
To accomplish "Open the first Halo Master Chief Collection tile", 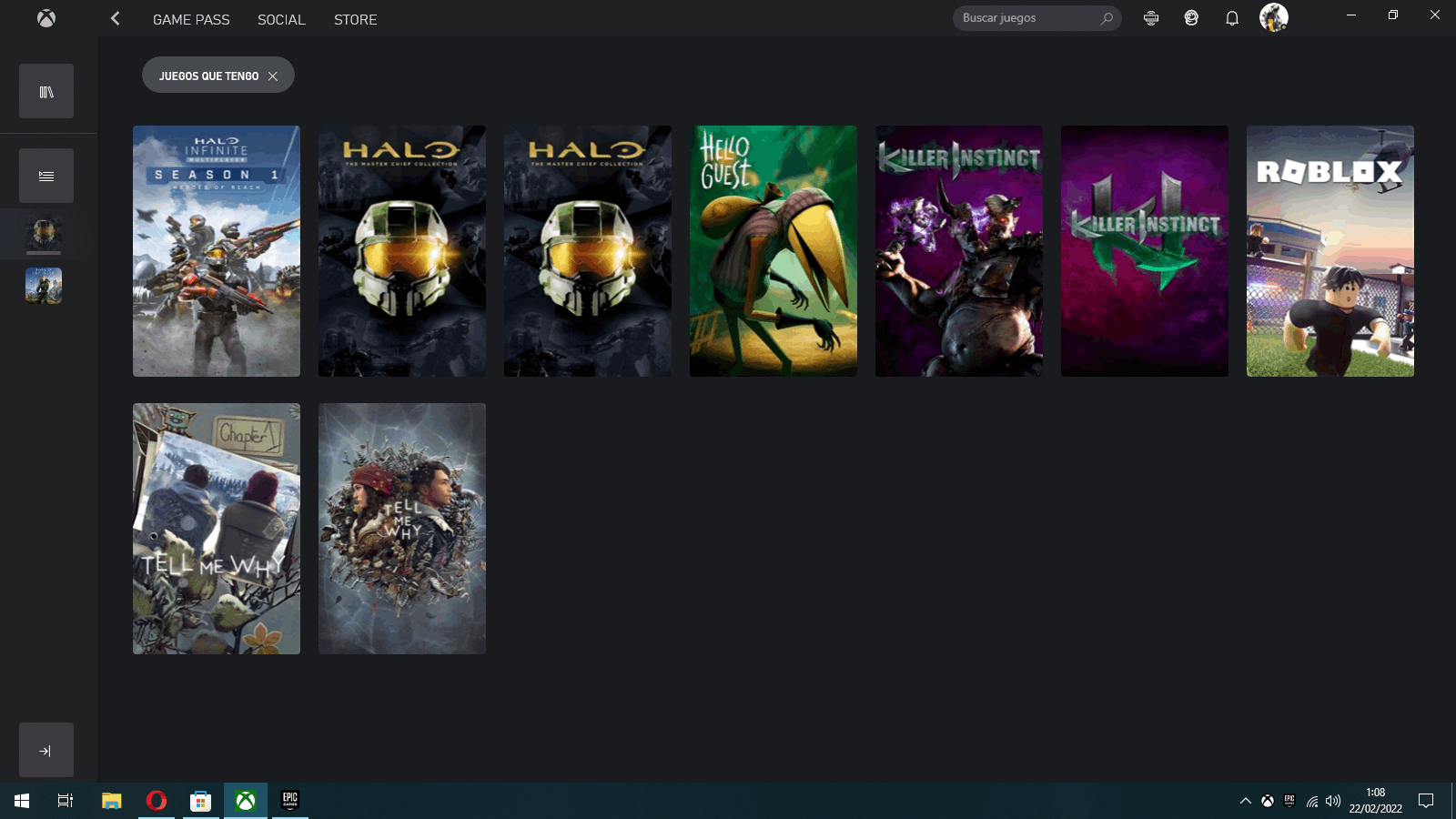I will point(402,251).
